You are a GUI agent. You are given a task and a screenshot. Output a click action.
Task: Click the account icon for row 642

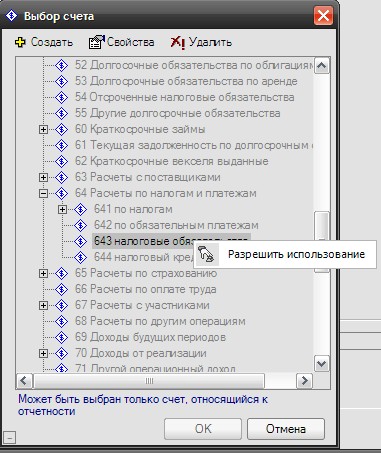[80, 225]
